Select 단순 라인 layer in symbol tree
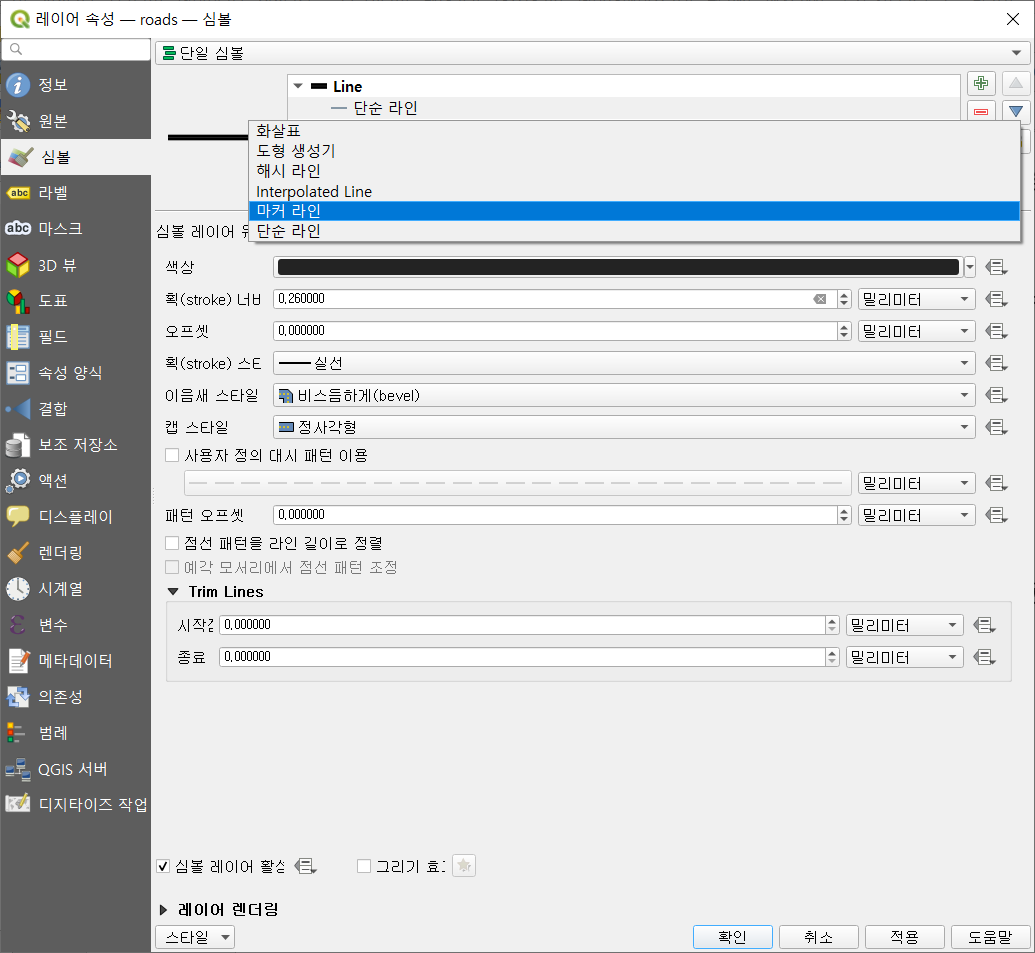This screenshot has width=1035, height=953. [385, 108]
